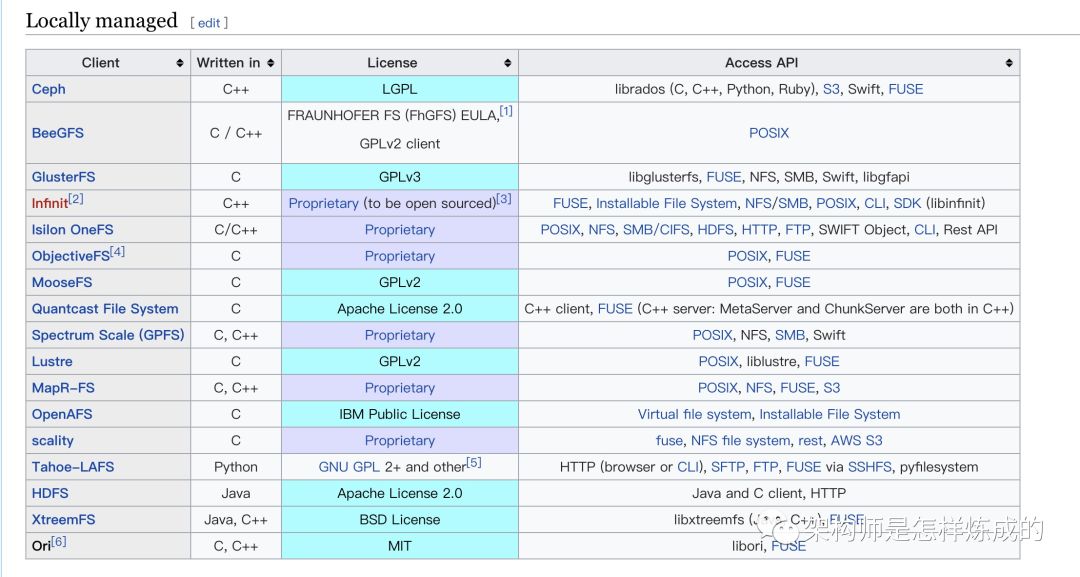Open the BeeGFS client link
The image size is (1080, 577).
[57, 133]
